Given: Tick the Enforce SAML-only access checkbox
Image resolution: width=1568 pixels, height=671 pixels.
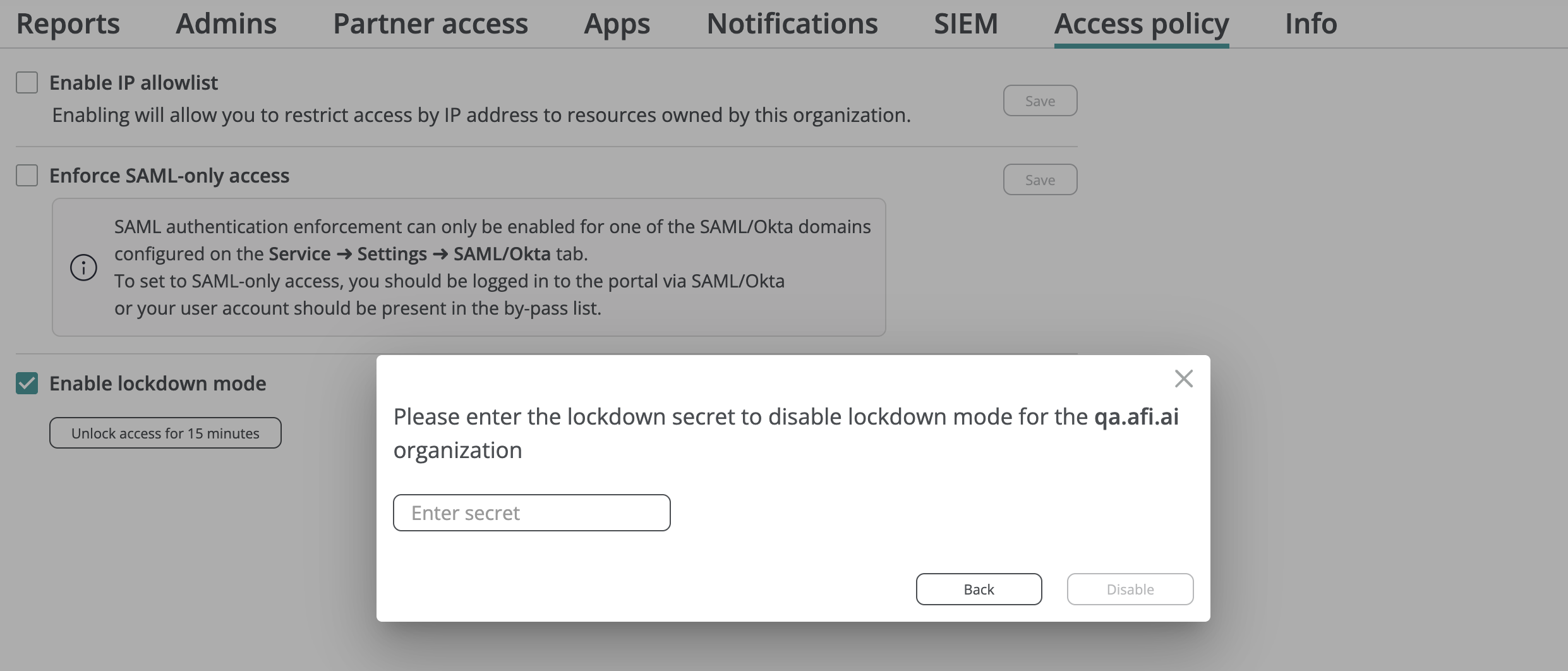Looking at the screenshot, I should point(27,175).
